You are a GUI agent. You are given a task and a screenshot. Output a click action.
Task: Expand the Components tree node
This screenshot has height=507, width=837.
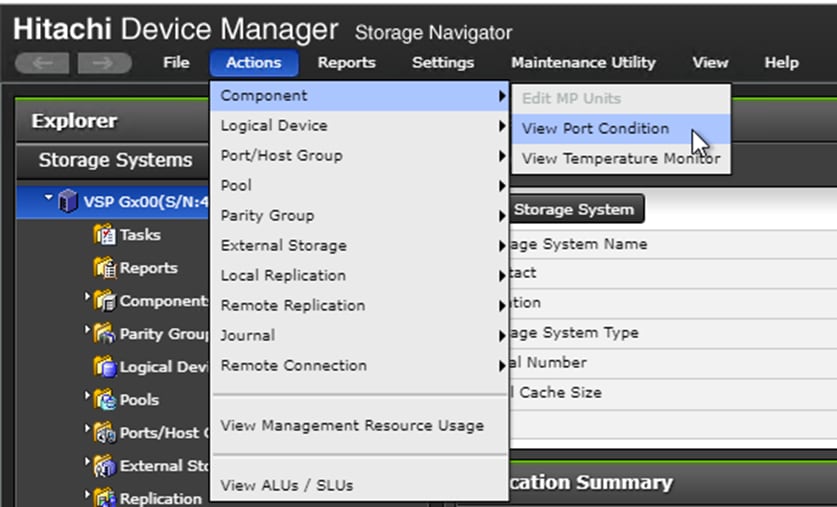coord(87,295)
